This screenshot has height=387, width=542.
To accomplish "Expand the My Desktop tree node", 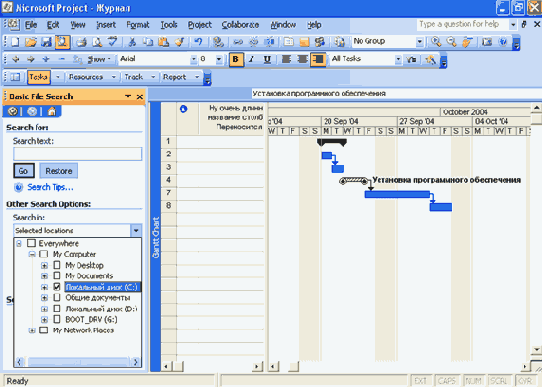I will (x=44, y=265).
